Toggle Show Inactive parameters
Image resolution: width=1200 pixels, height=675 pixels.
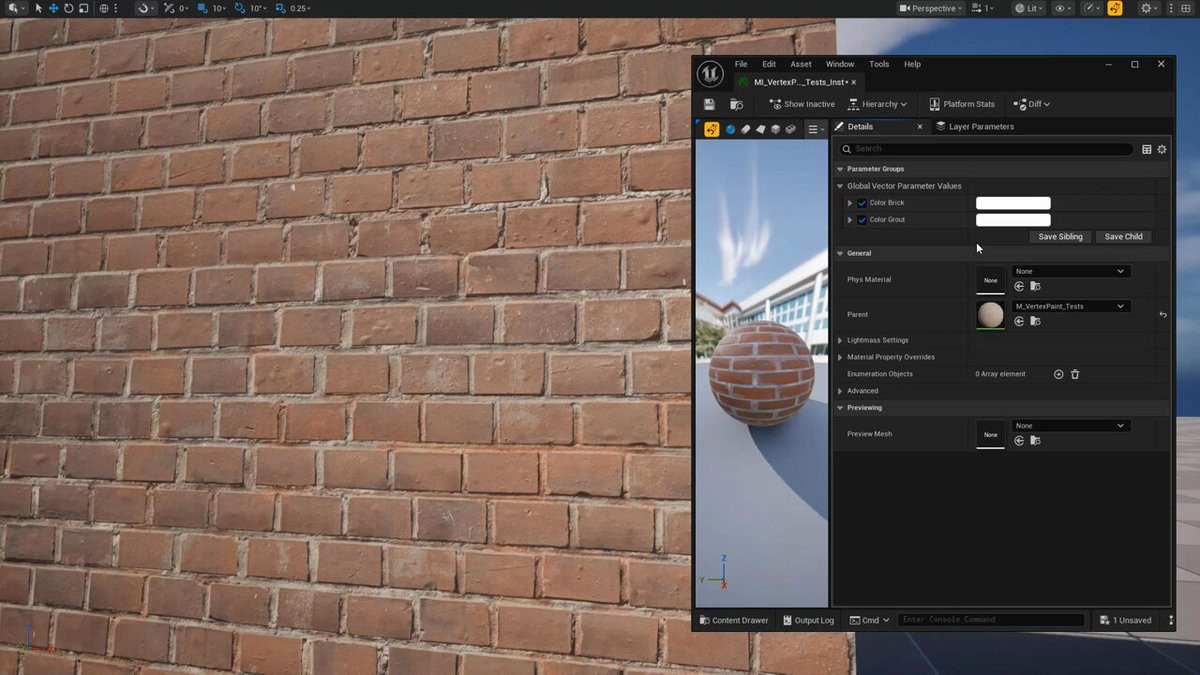tap(803, 104)
